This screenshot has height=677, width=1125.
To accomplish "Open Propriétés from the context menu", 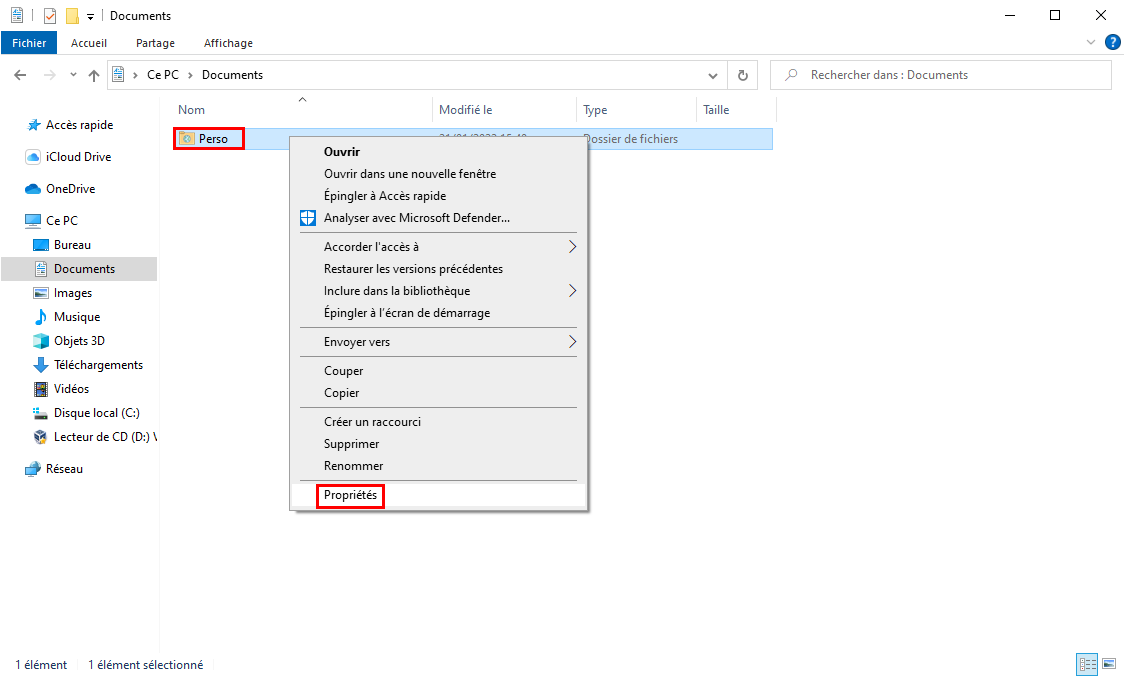I will click(438, 495).
